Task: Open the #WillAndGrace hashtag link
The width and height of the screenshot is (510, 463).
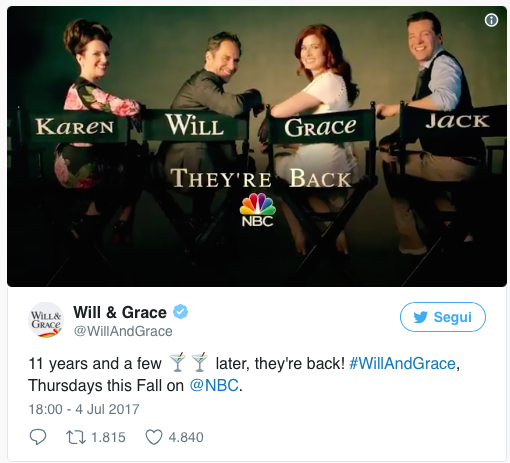Action: 402,363
